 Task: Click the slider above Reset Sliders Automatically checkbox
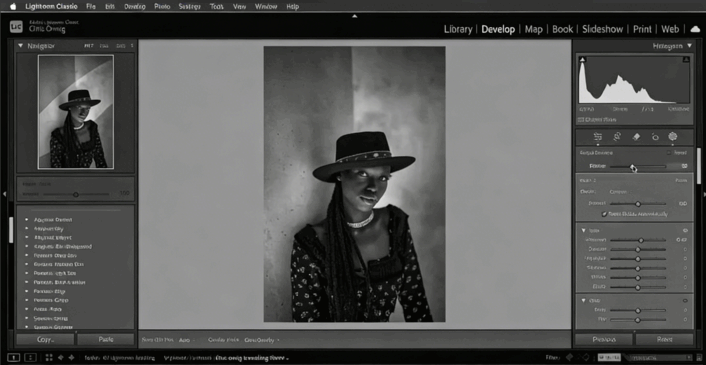pos(638,204)
